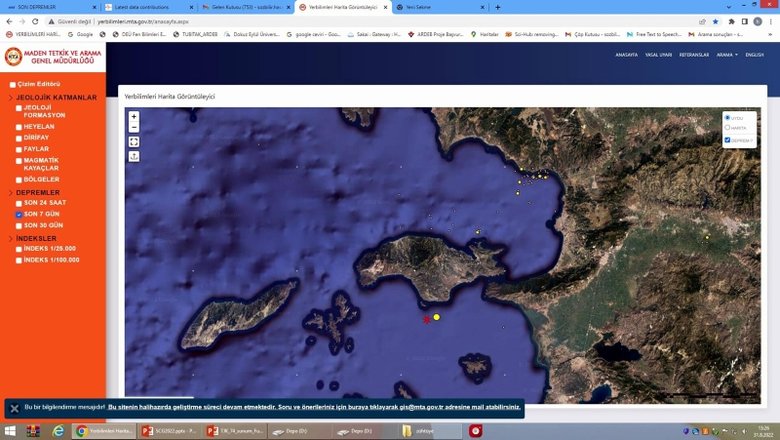
Task: Enable DİRİFAY layer checkbox
Action: [19, 138]
